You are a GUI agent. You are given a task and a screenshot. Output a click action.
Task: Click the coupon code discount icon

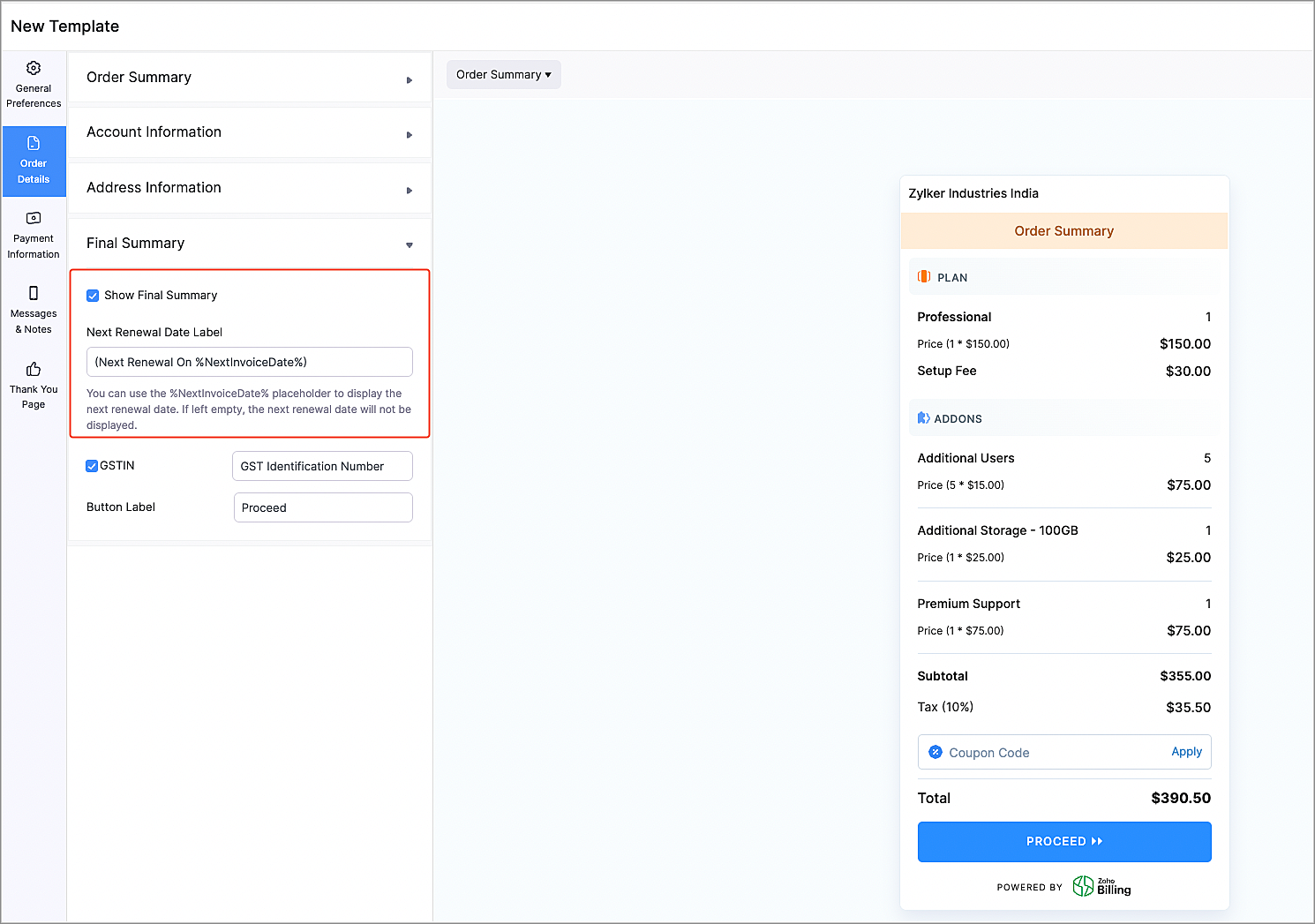pyautogui.click(x=936, y=752)
